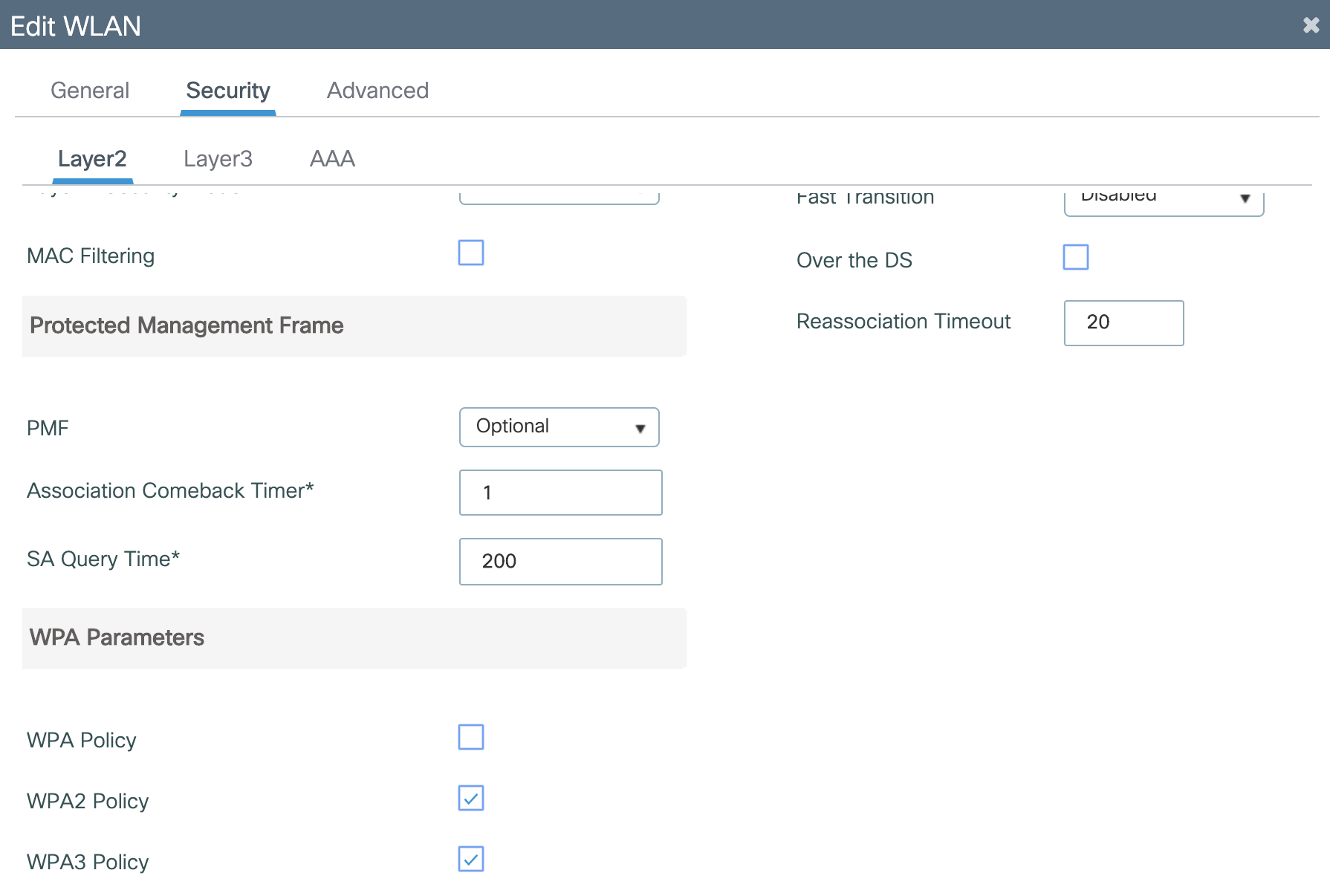The image size is (1330, 896).
Task: Click the Fast Transition dropdown arrow
Action: (x=1245, y=198)
